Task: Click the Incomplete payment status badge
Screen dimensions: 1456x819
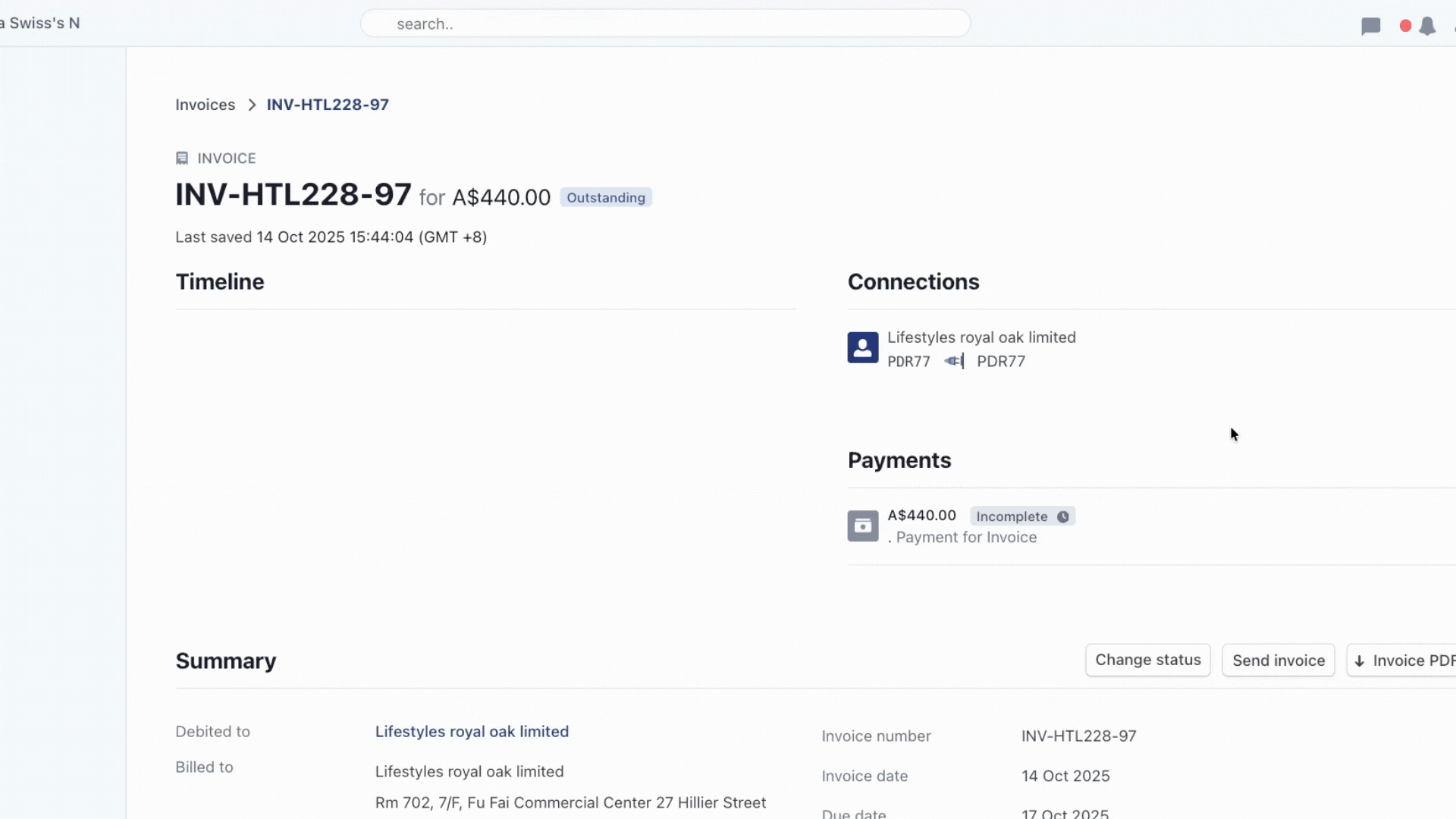Action: coord(1012,516)
